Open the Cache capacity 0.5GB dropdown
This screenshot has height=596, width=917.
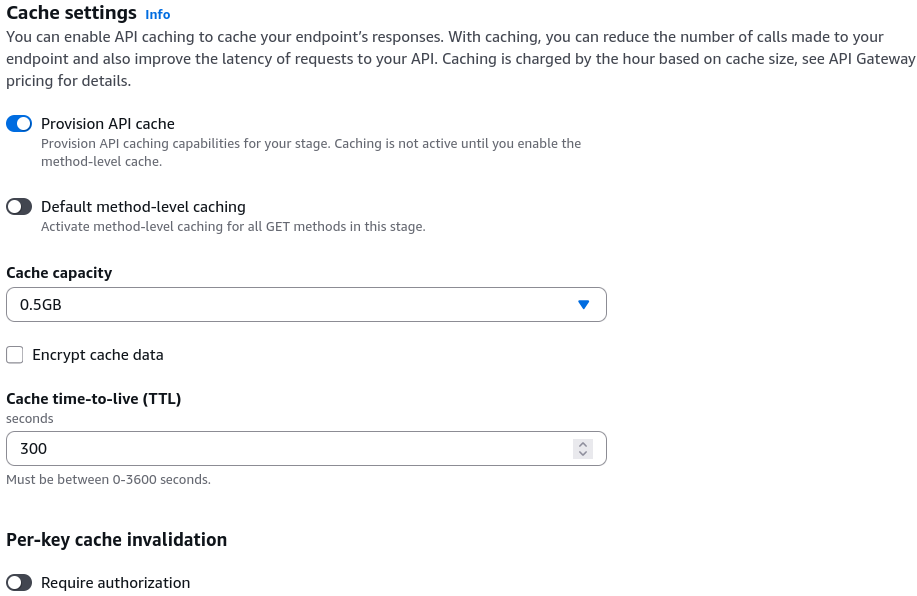[x=306, y=304]
